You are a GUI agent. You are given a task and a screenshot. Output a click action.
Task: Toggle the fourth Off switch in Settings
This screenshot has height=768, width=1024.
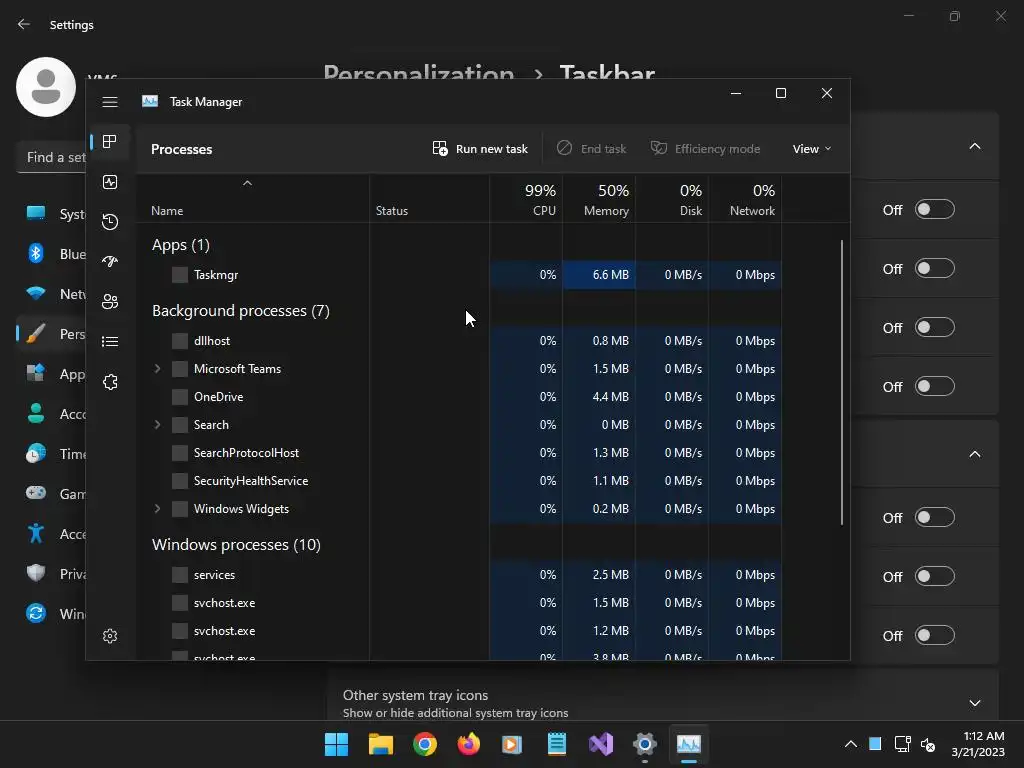935,387
